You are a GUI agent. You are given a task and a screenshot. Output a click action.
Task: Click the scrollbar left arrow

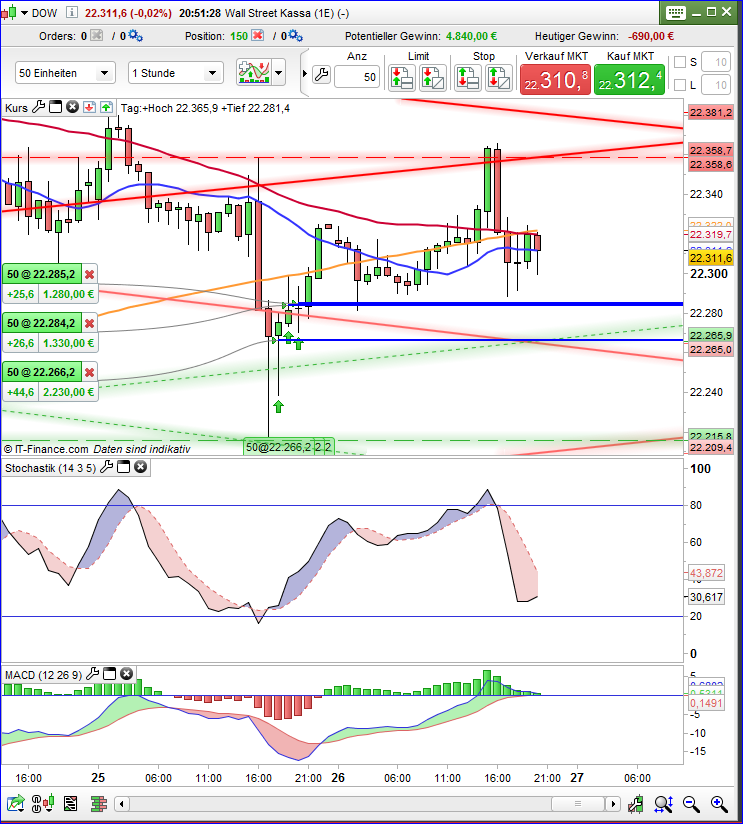122,804
